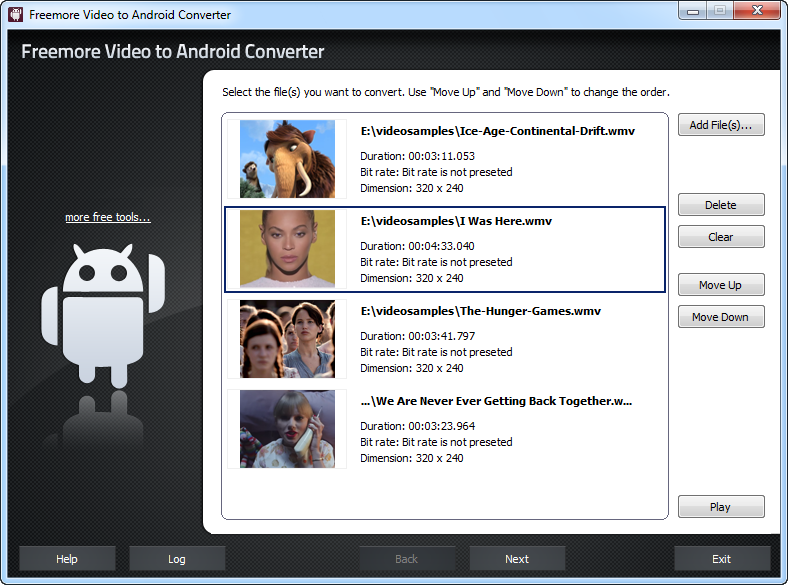The width and height of the screenshot is (788, 585).
Task: Close the converter window
Action: coord(757,11)
